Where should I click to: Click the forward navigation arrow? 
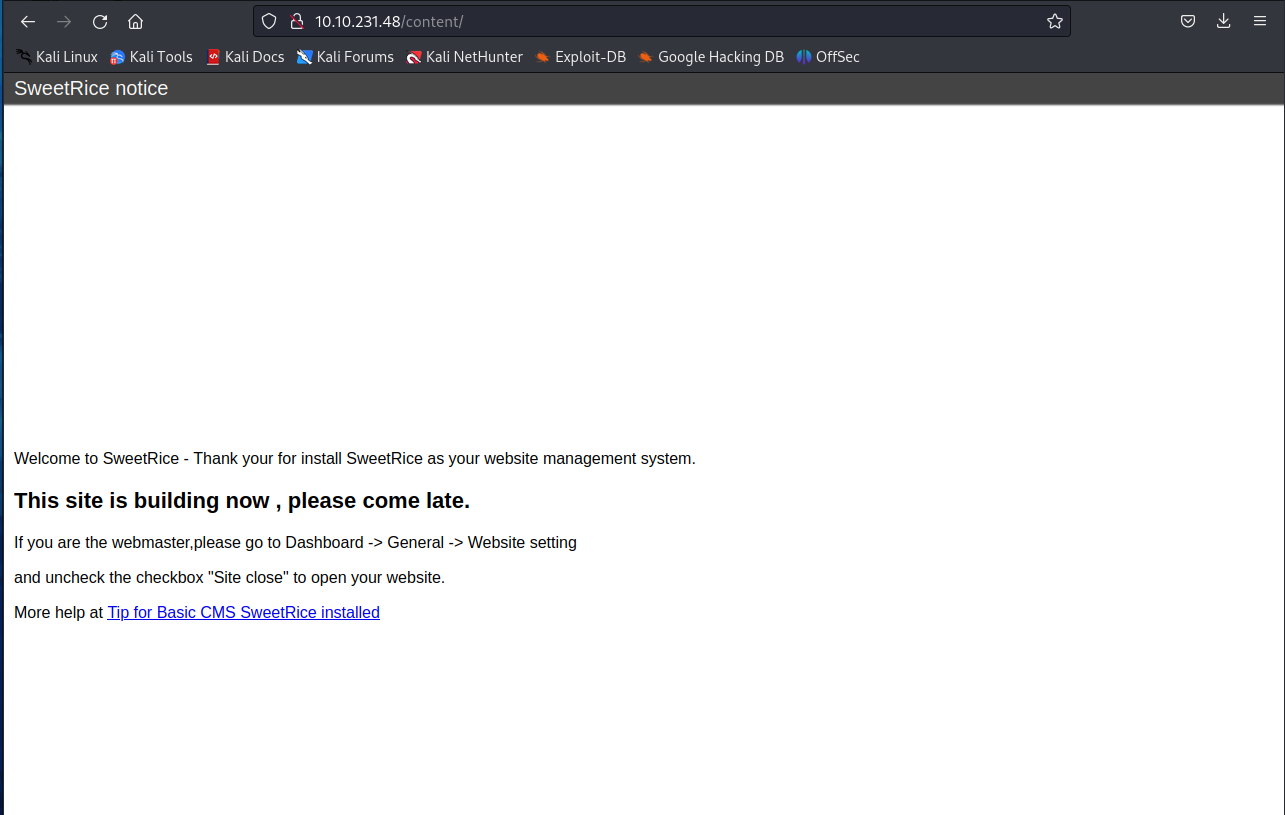pos(64,21)
